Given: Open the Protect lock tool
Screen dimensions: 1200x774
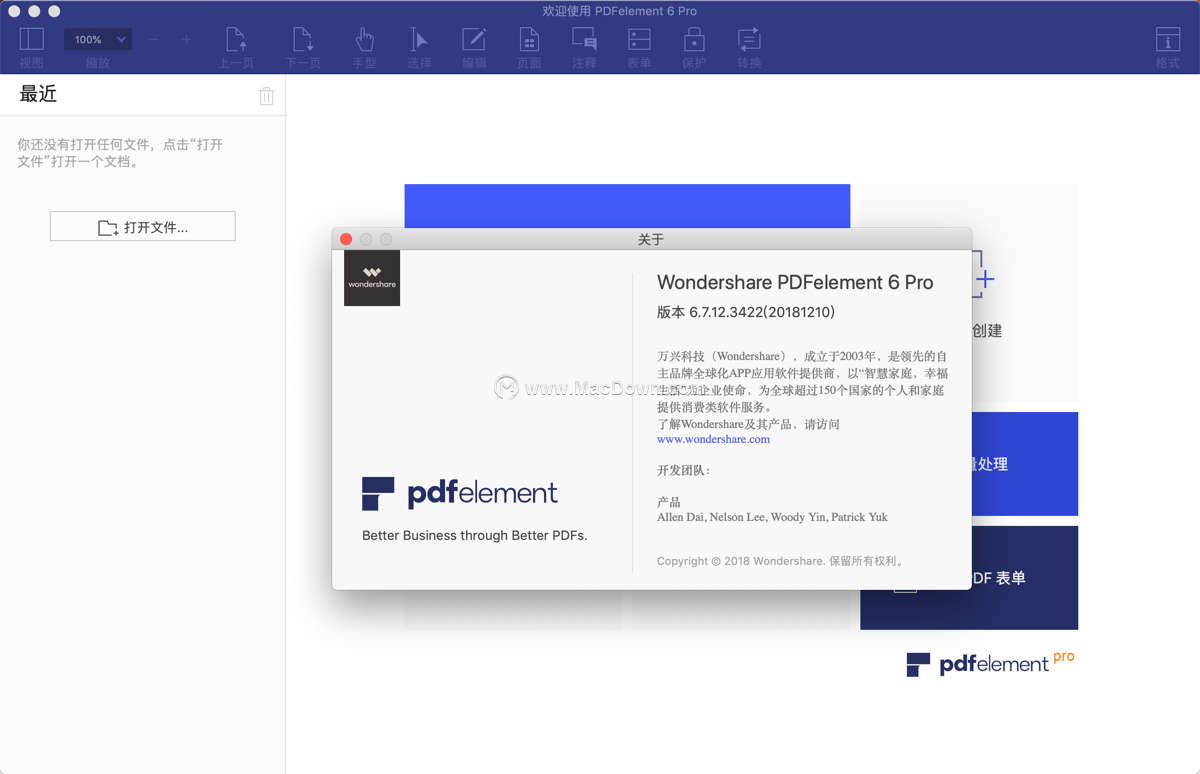Looking at the screenshot, I should point(694,40).
